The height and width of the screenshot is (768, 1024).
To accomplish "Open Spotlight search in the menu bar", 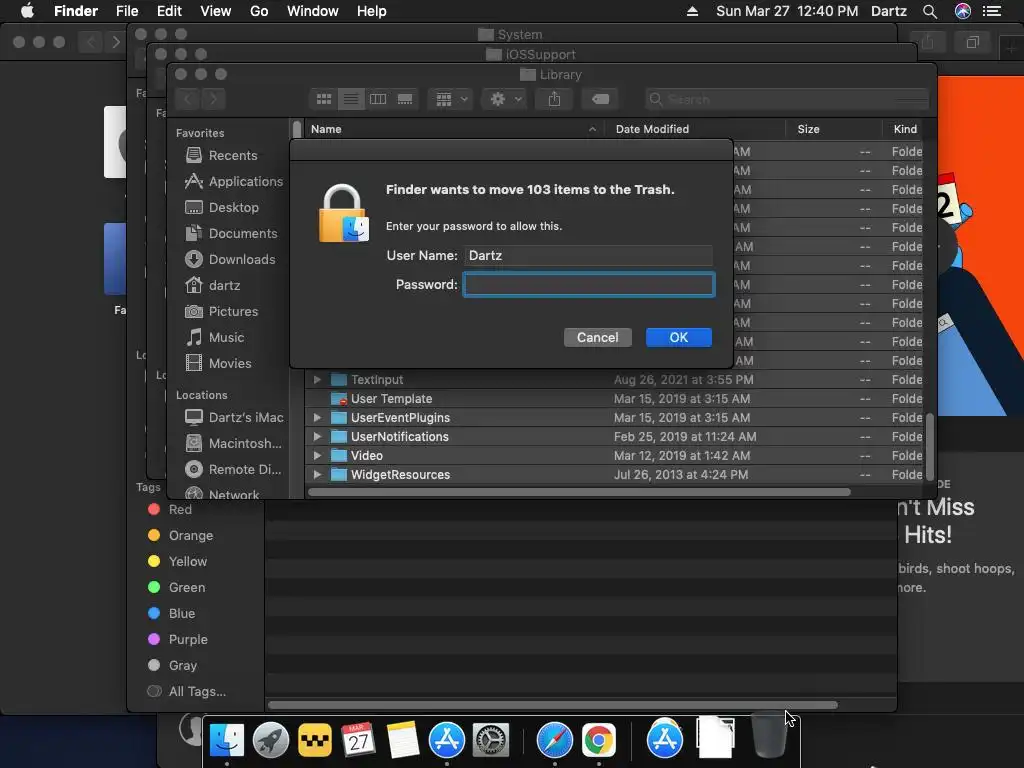I will (x=930, y=11).
